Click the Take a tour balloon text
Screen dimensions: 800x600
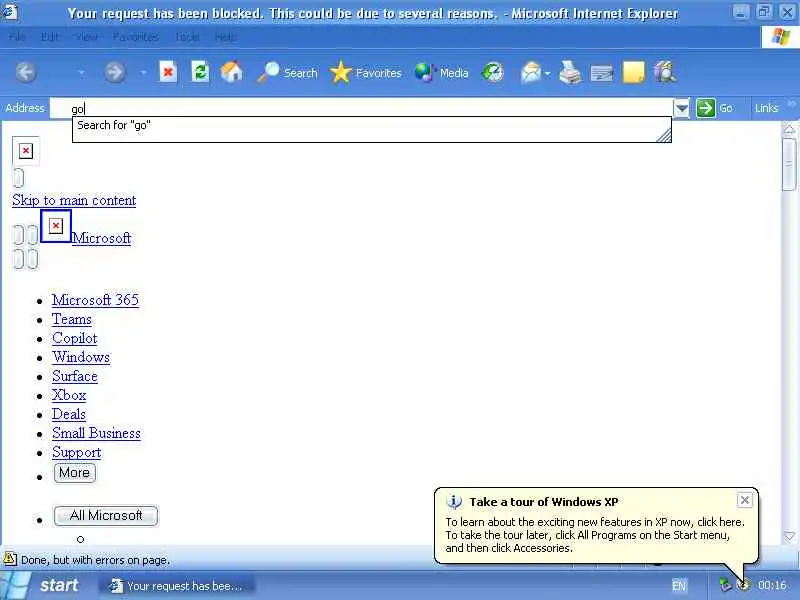tap(595, 535)
